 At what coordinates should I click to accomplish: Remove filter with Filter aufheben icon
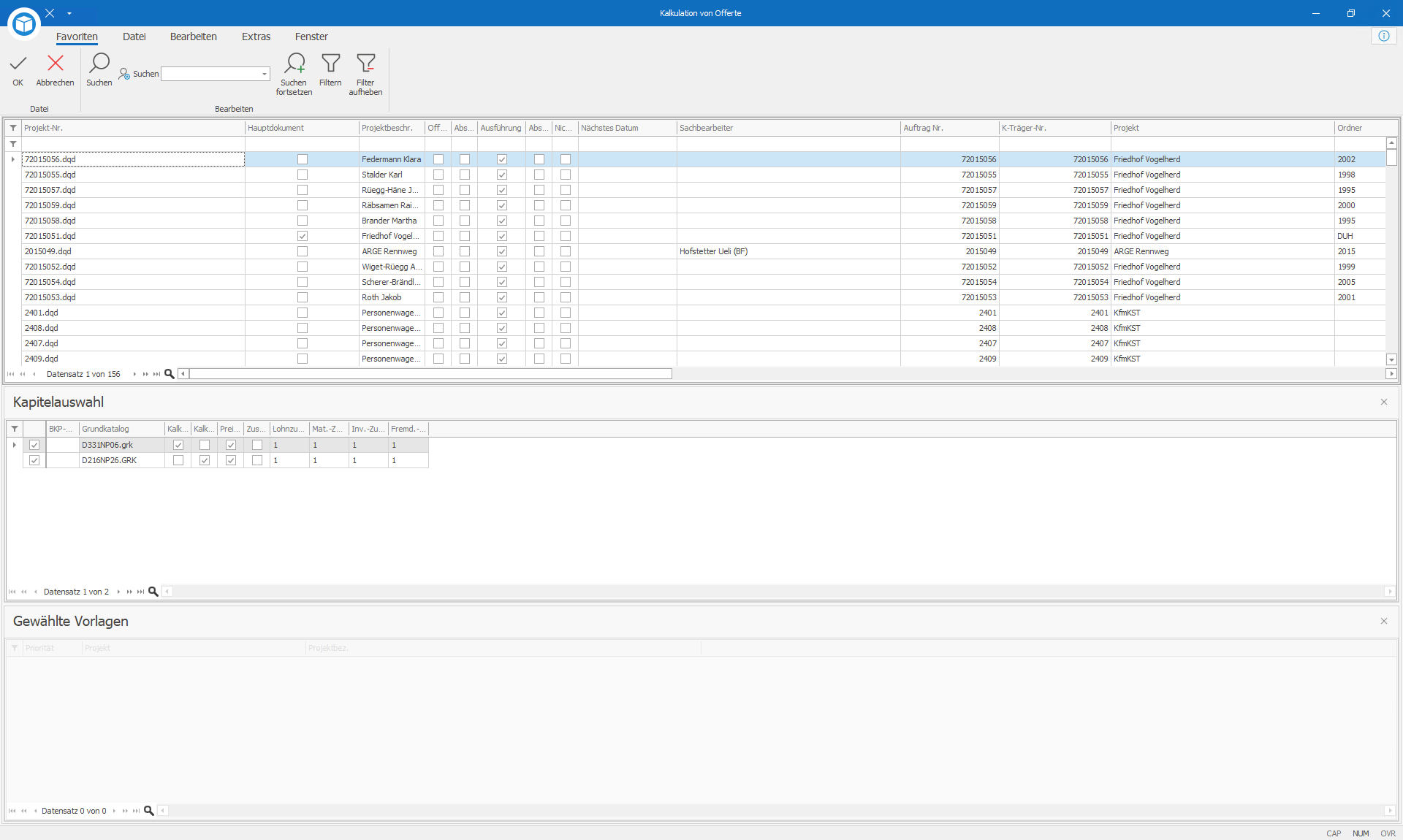point(366,63)
